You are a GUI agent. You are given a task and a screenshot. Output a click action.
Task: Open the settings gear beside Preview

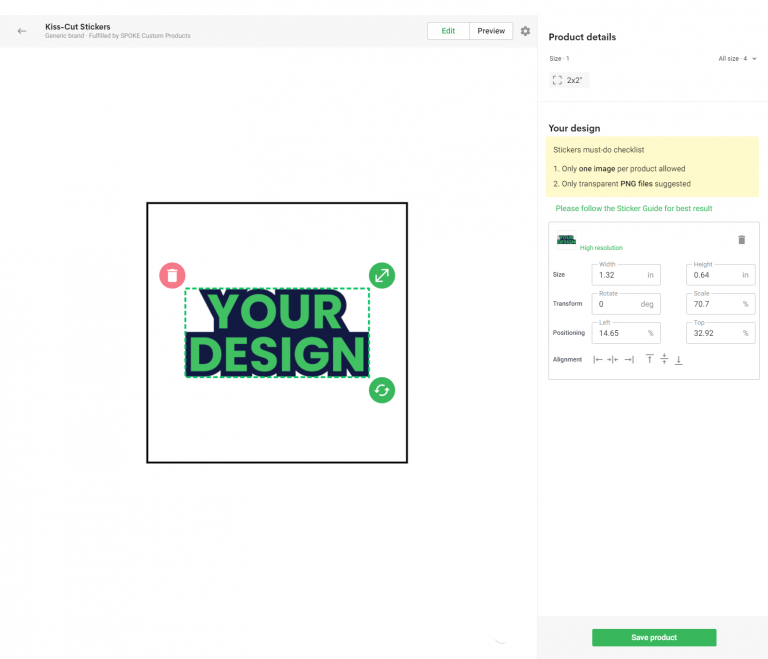pyautogui.click(x=525, y=31)
